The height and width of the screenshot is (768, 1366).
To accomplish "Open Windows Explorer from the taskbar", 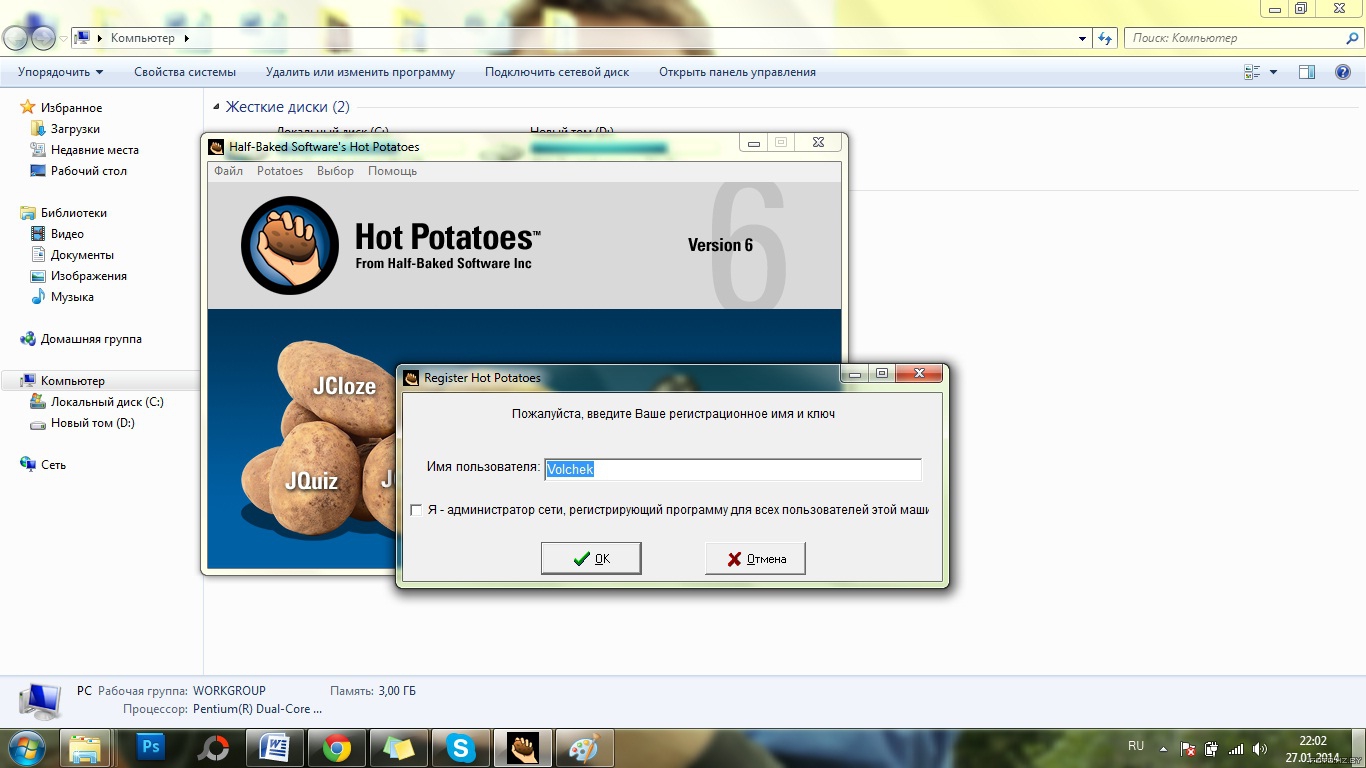I will pyautogui.click(x=85, y=747).
